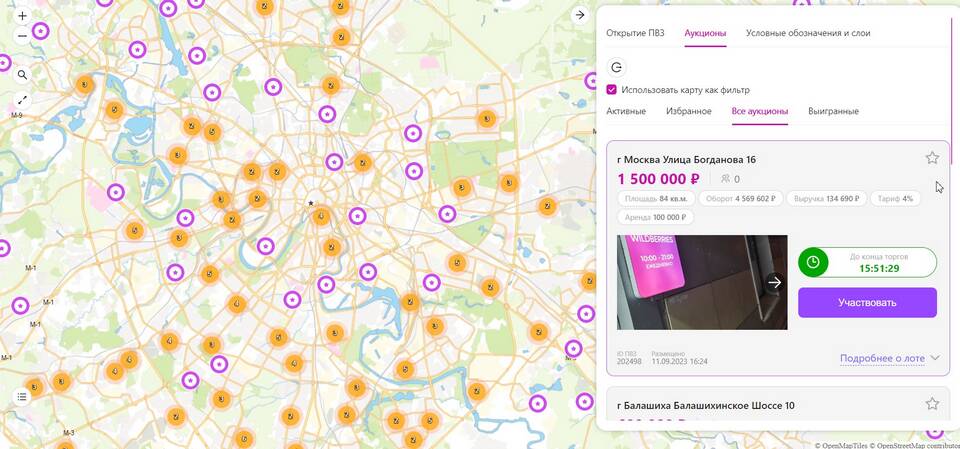The image size is (960, 449).
Task: Open the Wildberries pickup point photo
Action: 690,282
